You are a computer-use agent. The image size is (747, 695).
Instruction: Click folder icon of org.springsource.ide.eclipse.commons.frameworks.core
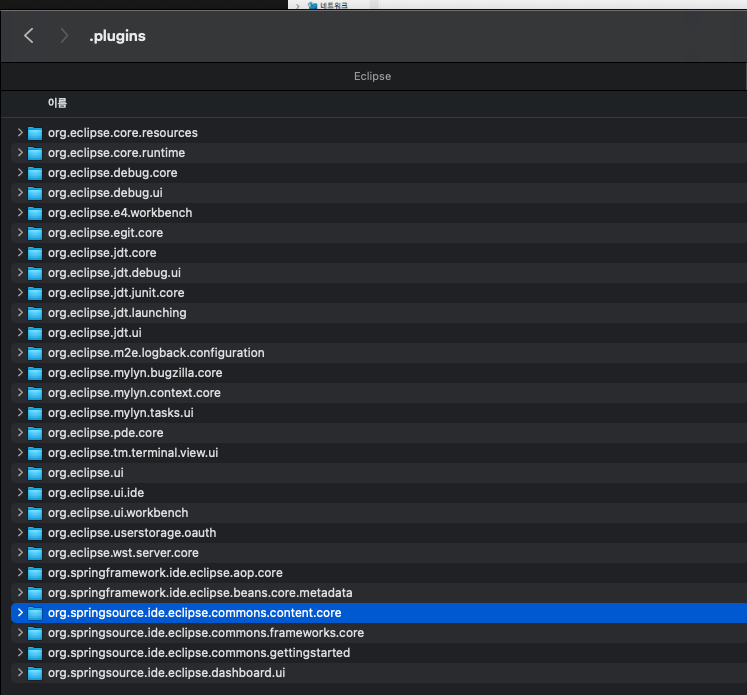pyautogui.click(x=35, y=633)
